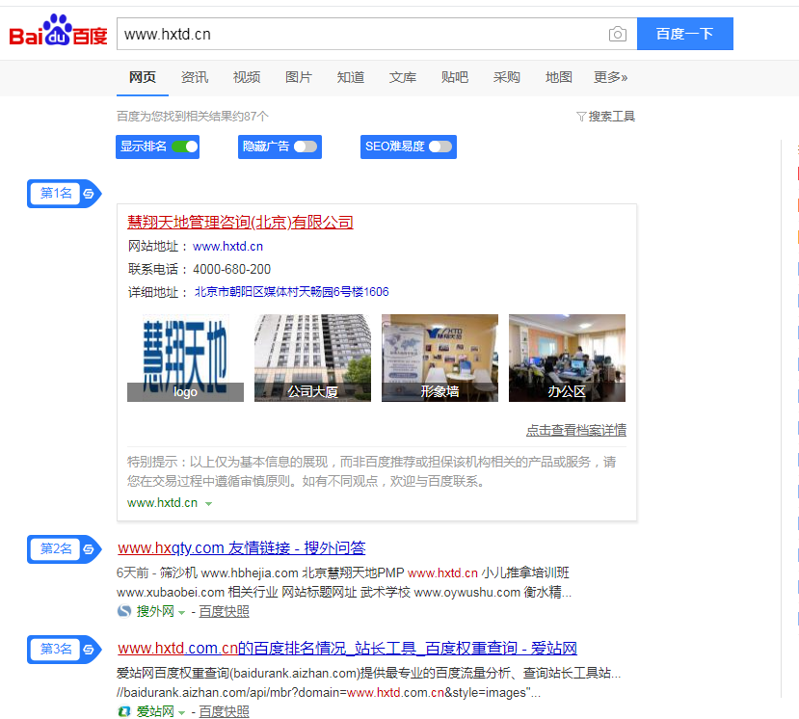
Task: Open the 公司大厦 thumbnail image
Action: [x=312, y=358]
